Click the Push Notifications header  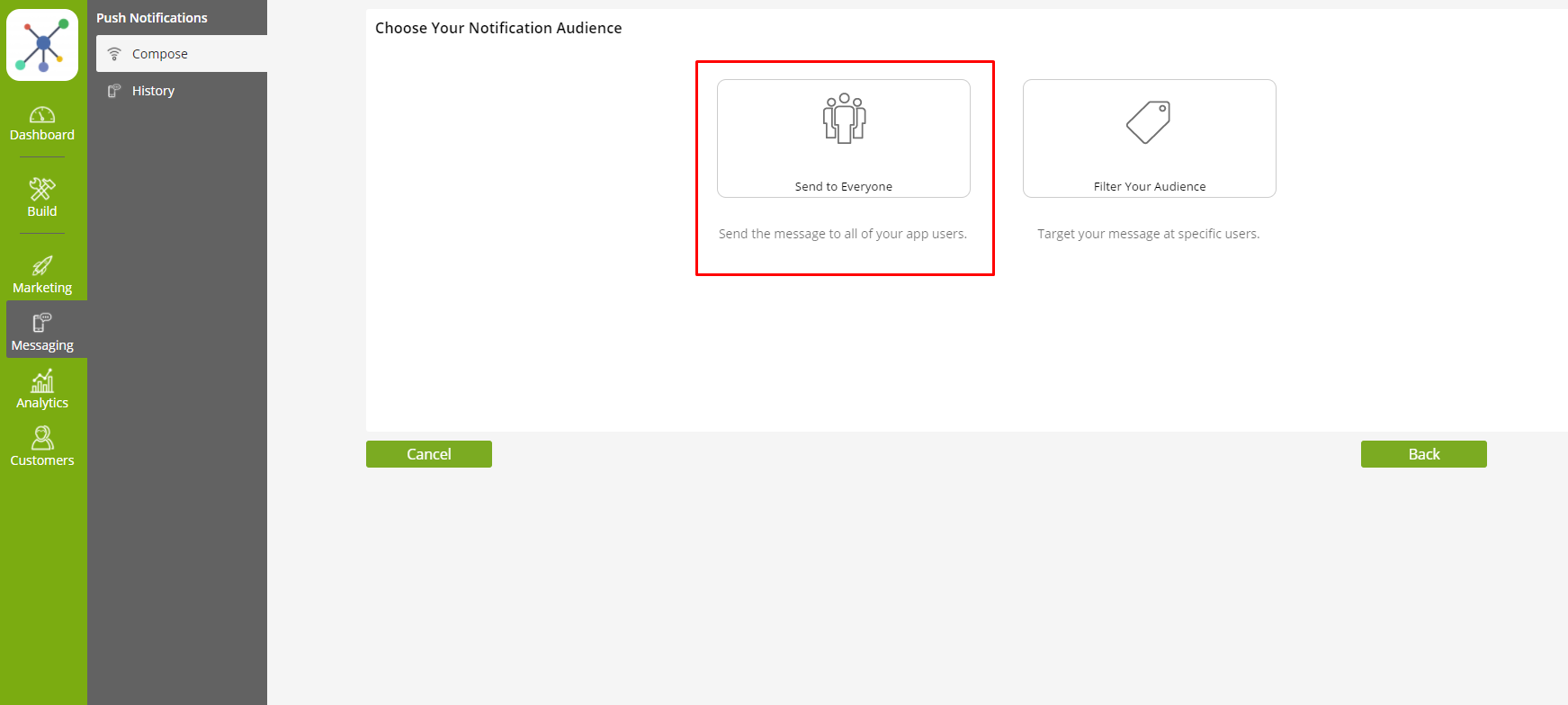(x=152, y=18)
